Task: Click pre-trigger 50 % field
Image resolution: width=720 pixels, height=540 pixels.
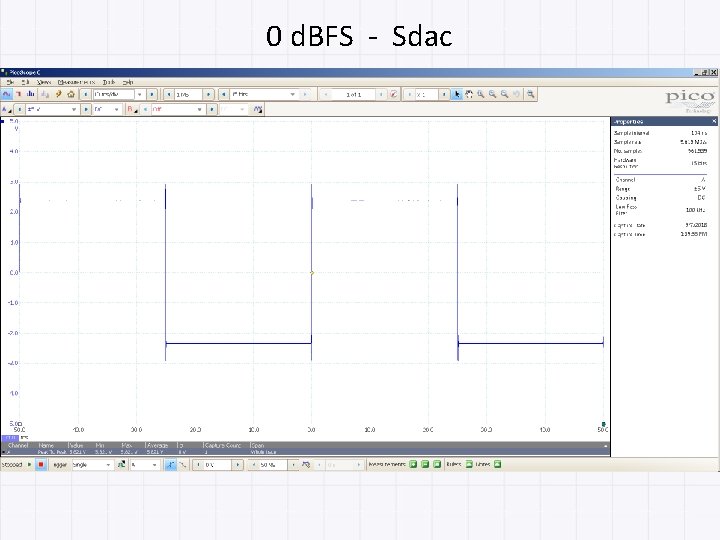Action: (x=273, y=465)
